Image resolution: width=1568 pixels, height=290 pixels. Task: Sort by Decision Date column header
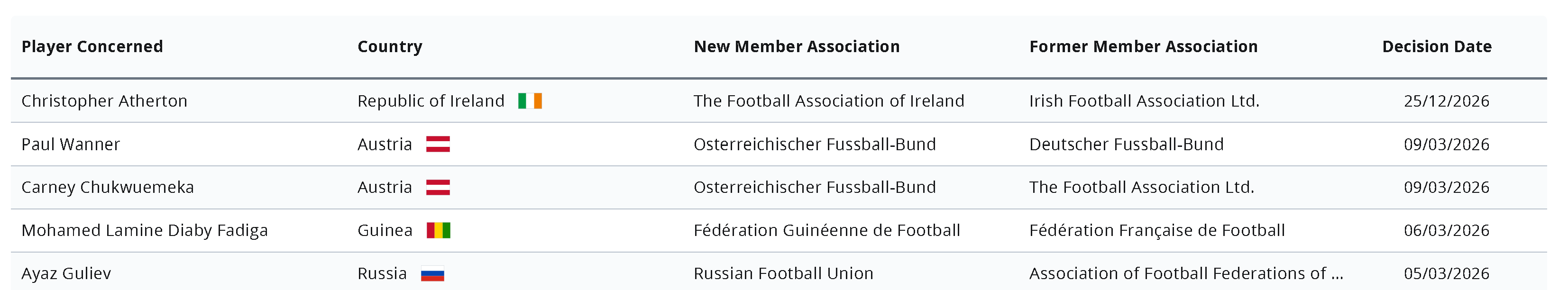[x=1437, y=47]
